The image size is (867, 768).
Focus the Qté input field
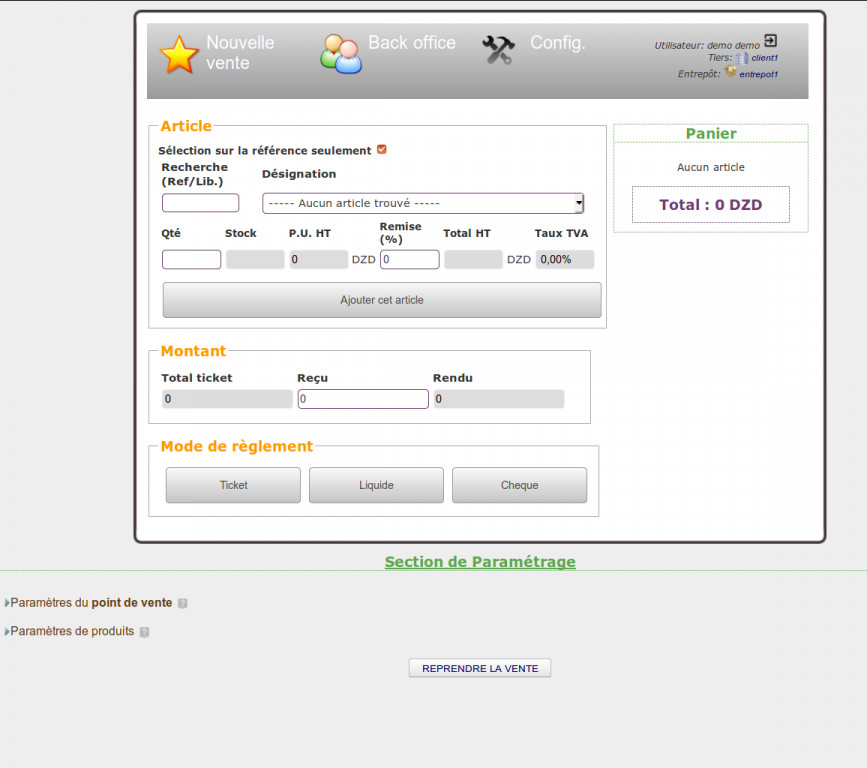pos(191,259)
